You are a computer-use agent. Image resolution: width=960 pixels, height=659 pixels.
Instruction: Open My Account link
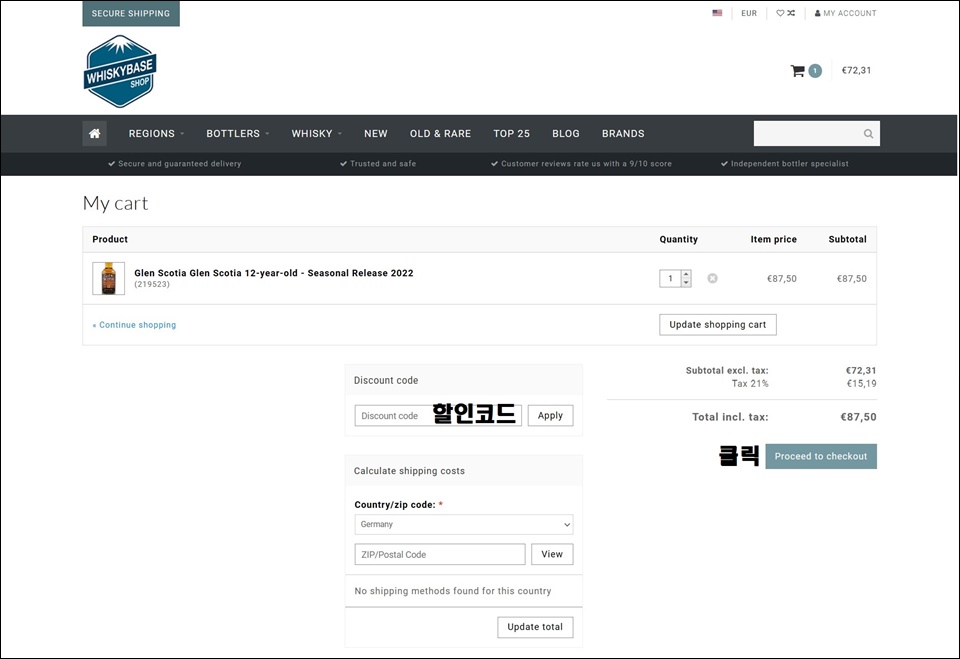845,13
